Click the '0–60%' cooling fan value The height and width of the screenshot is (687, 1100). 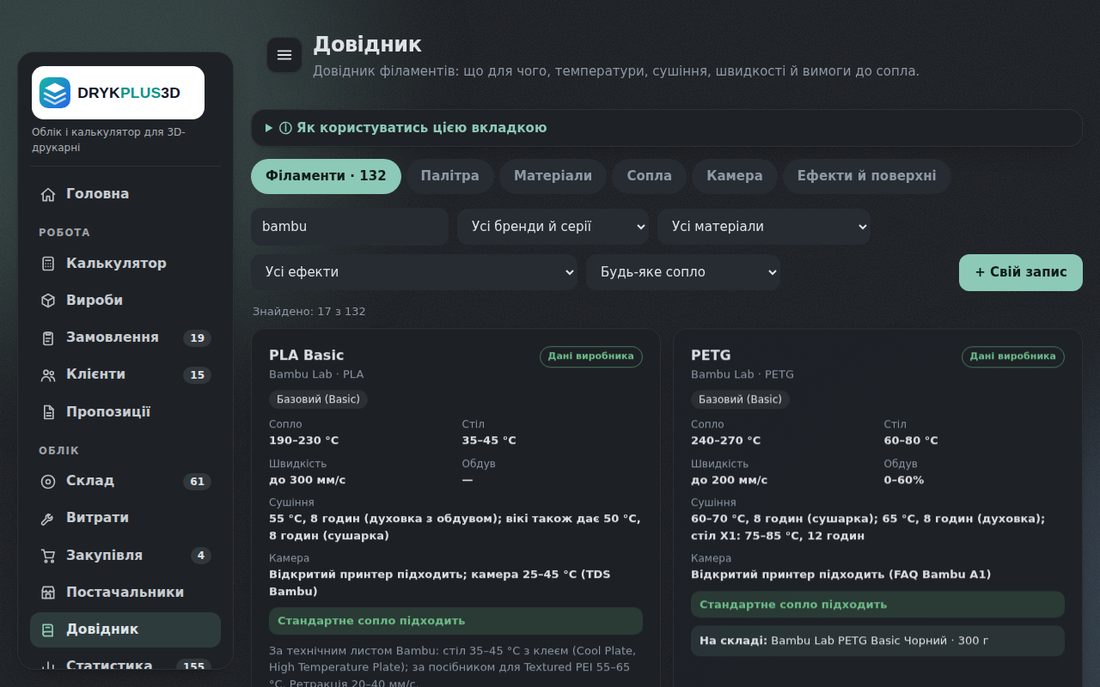(904, 481)
